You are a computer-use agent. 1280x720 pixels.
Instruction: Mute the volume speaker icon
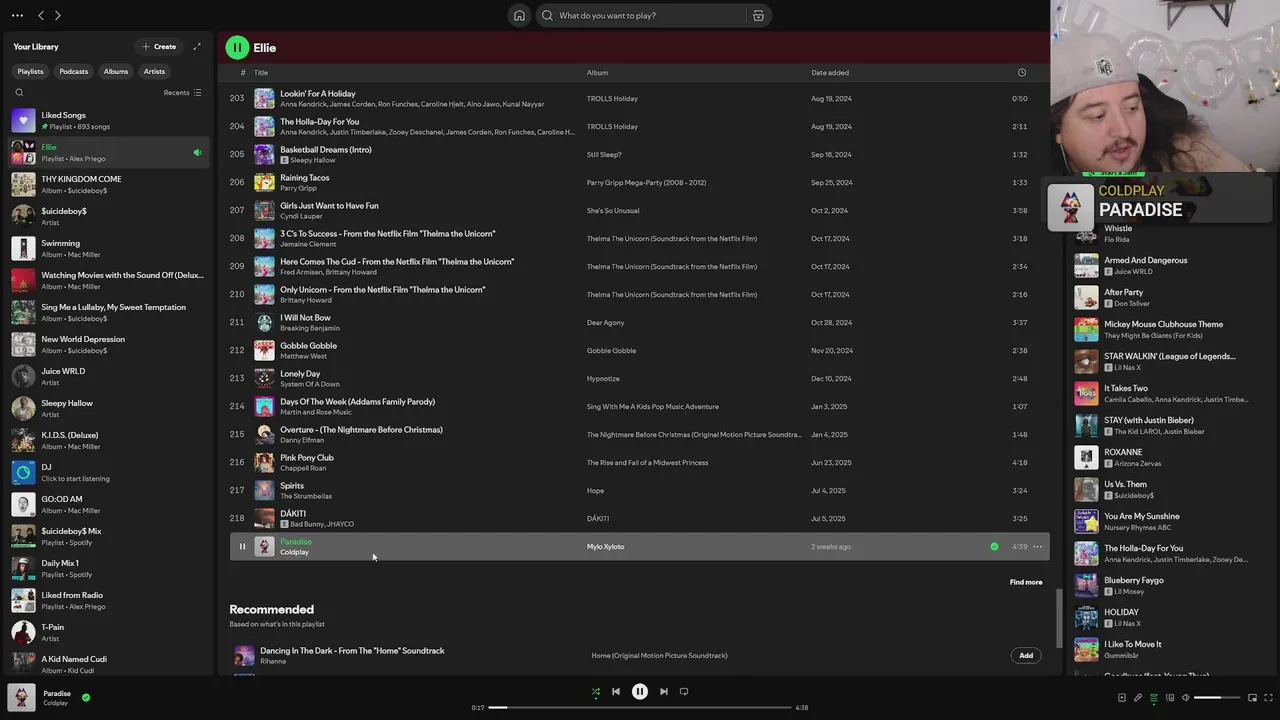point(1186,697)
